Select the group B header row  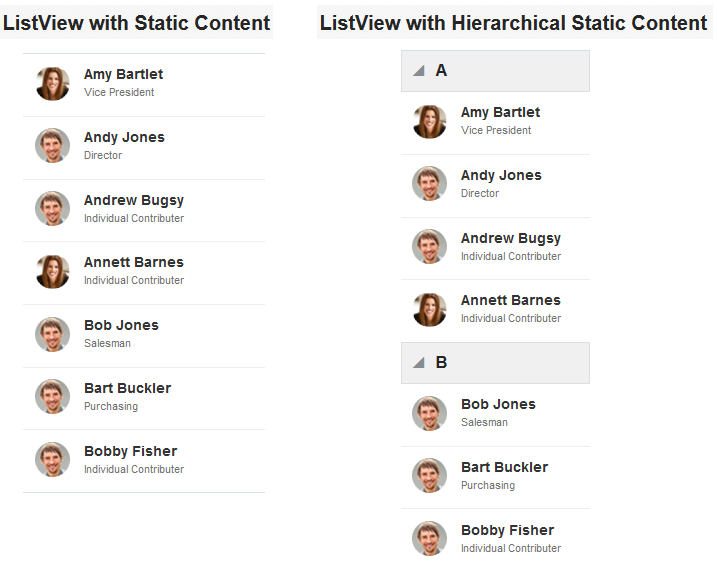pyautogui.click(x=495, y=363)
